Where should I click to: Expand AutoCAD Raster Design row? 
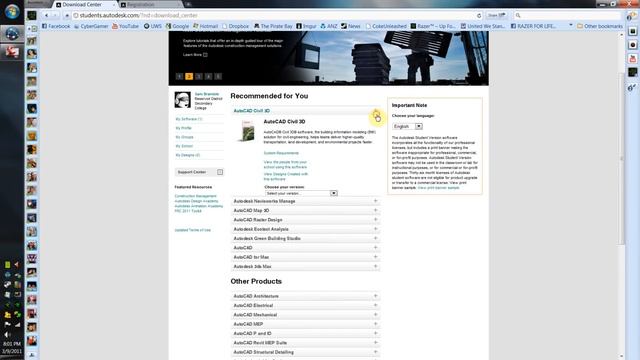(305, 220)
